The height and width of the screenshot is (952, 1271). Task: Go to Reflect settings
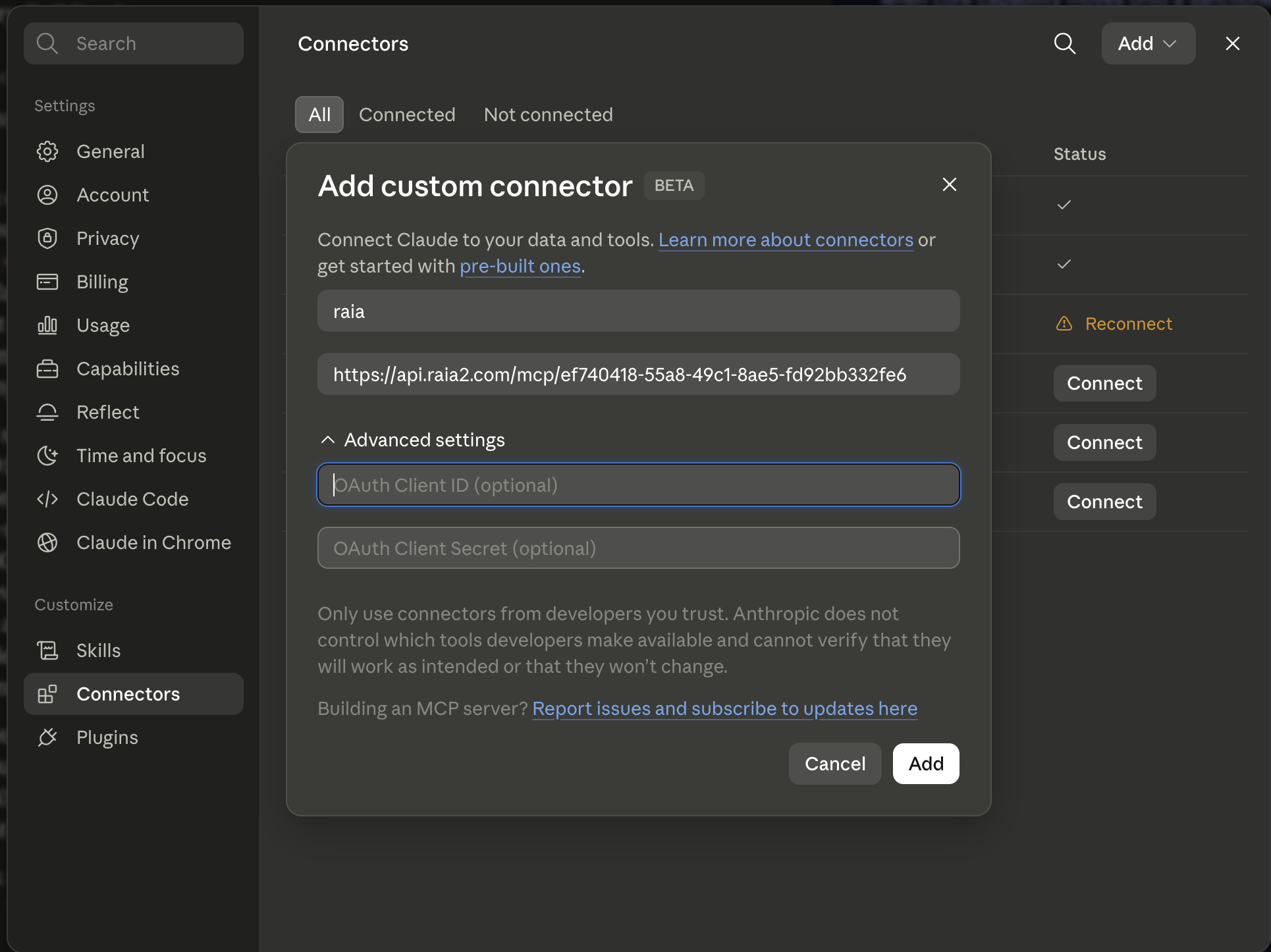tap(134, 412)
